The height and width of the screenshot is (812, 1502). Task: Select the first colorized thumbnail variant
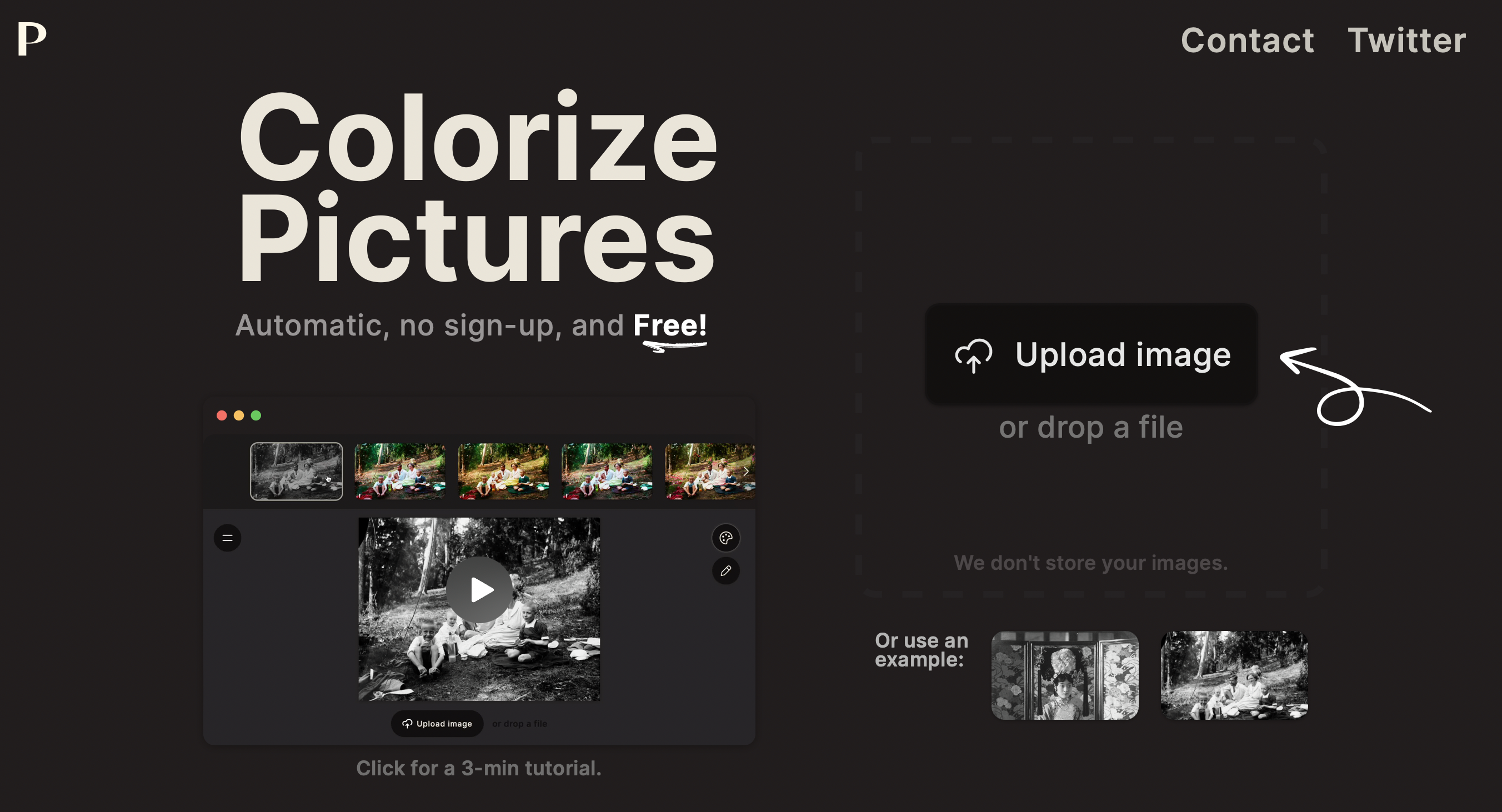400,471
